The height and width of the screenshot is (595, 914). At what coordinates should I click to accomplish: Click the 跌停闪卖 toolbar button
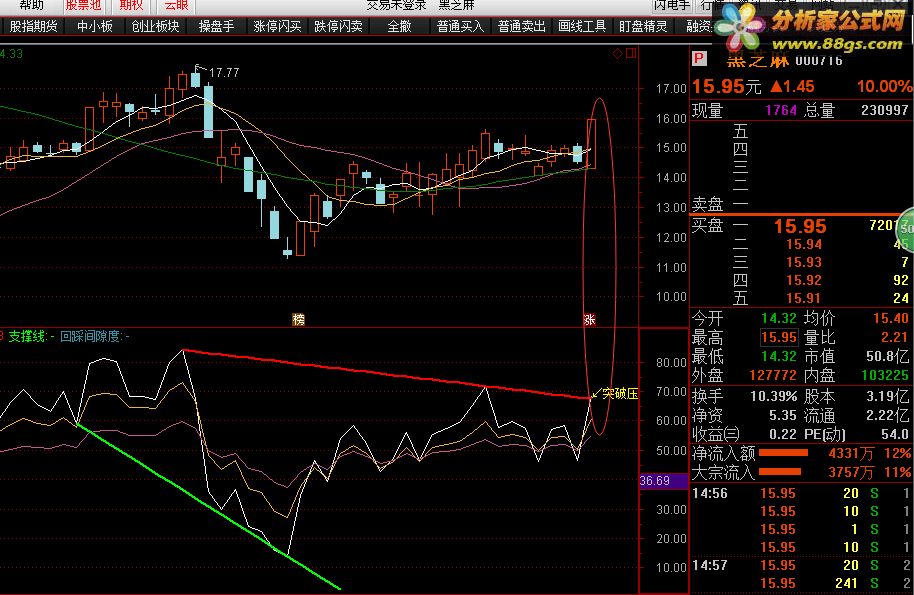pyautogui.click(x=338, y=26)
